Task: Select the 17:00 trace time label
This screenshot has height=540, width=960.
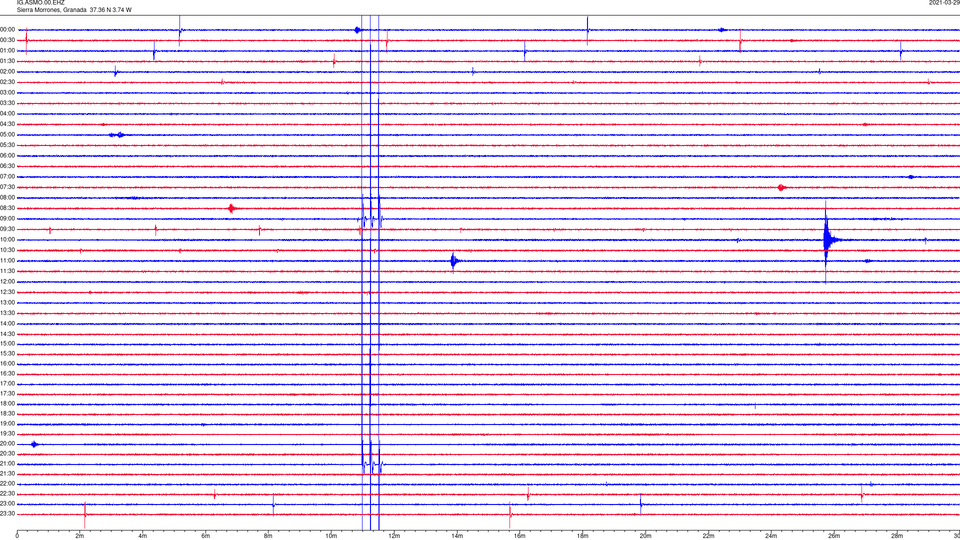Action: (8, 384)
